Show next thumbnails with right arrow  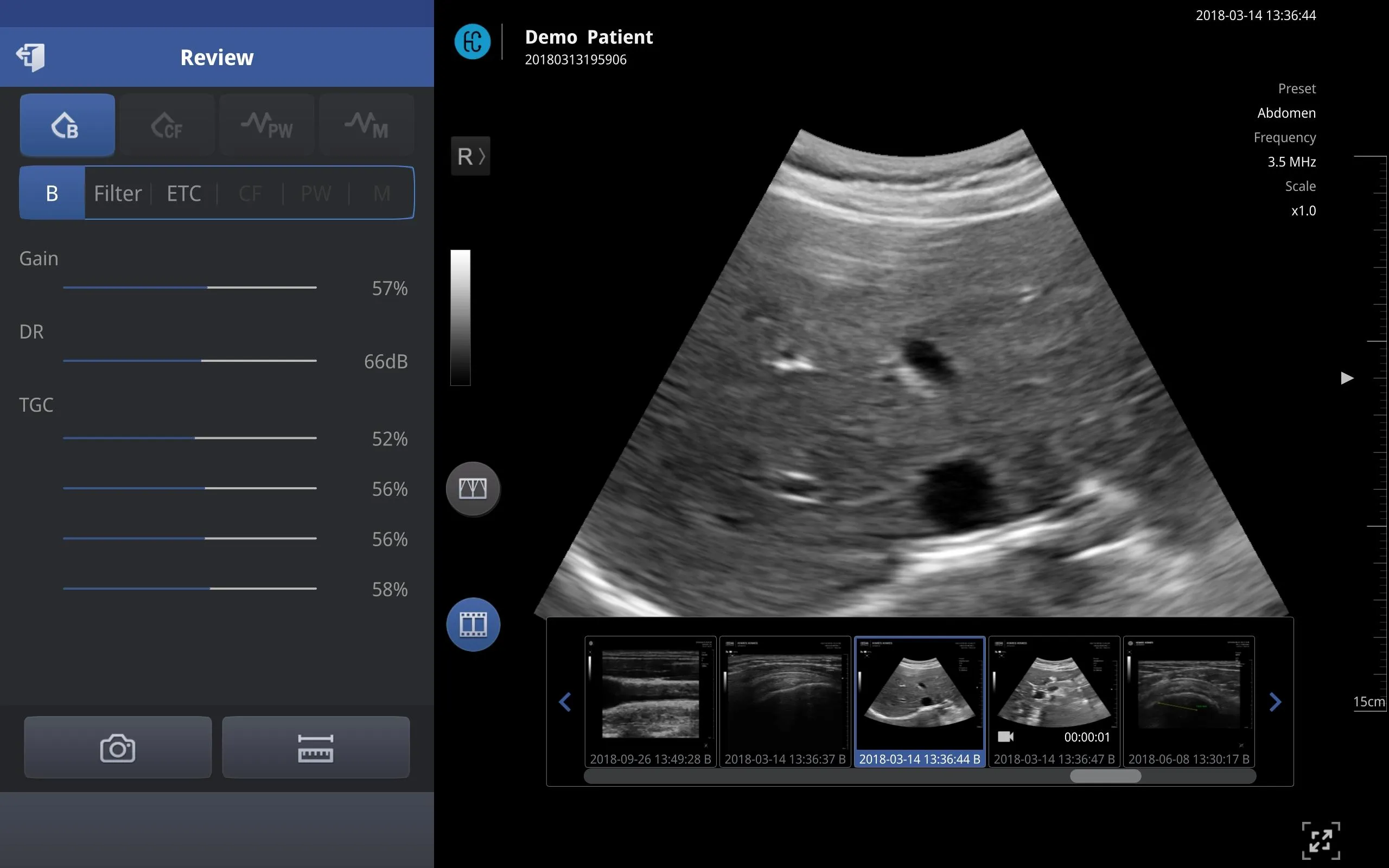click(x=1276, y=701)
